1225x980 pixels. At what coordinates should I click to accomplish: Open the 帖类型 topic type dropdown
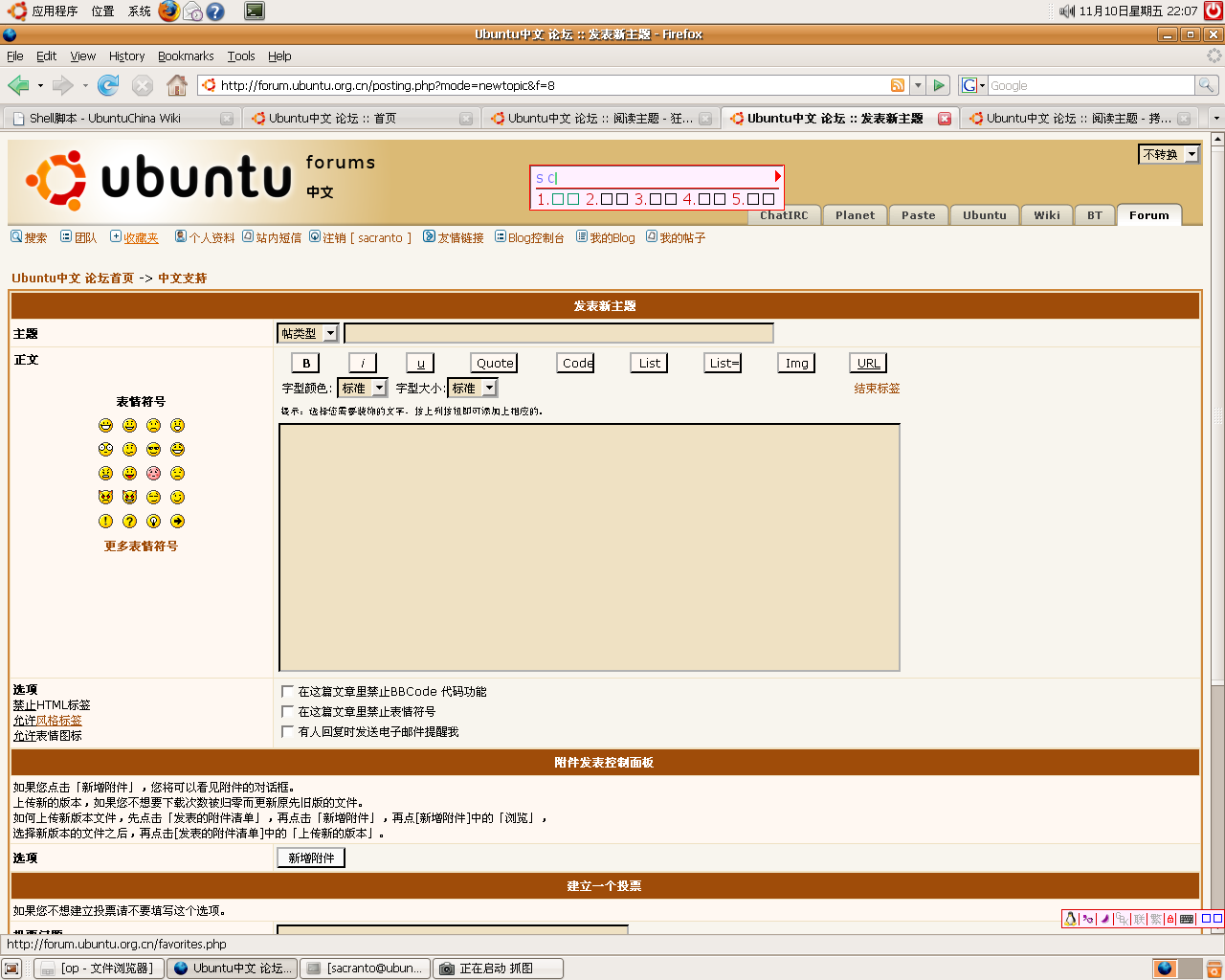pos(308,333)
